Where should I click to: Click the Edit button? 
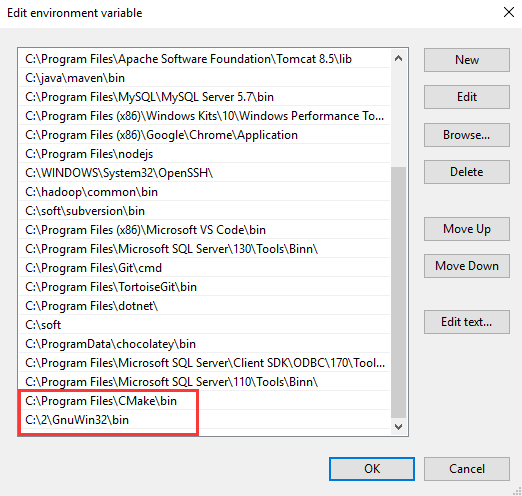(467, 97)
